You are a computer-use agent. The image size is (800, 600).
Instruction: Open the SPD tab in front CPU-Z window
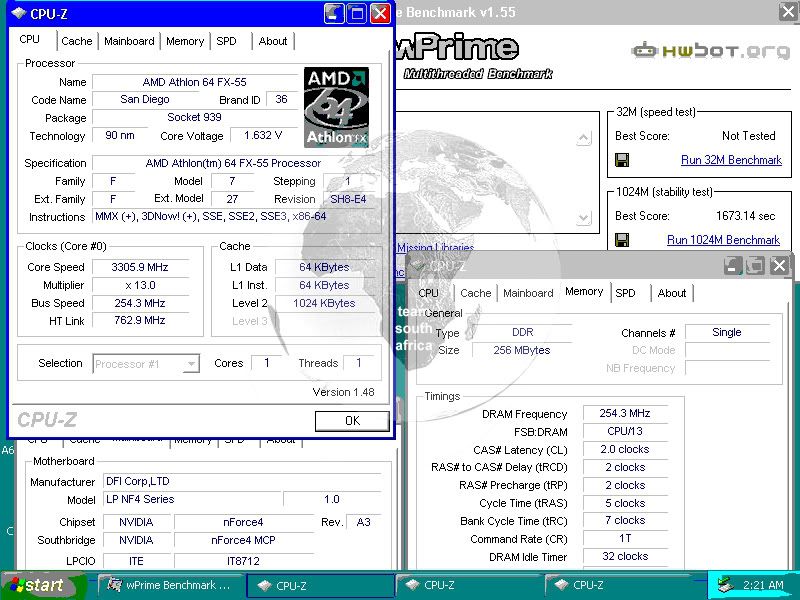coord(226,41)
